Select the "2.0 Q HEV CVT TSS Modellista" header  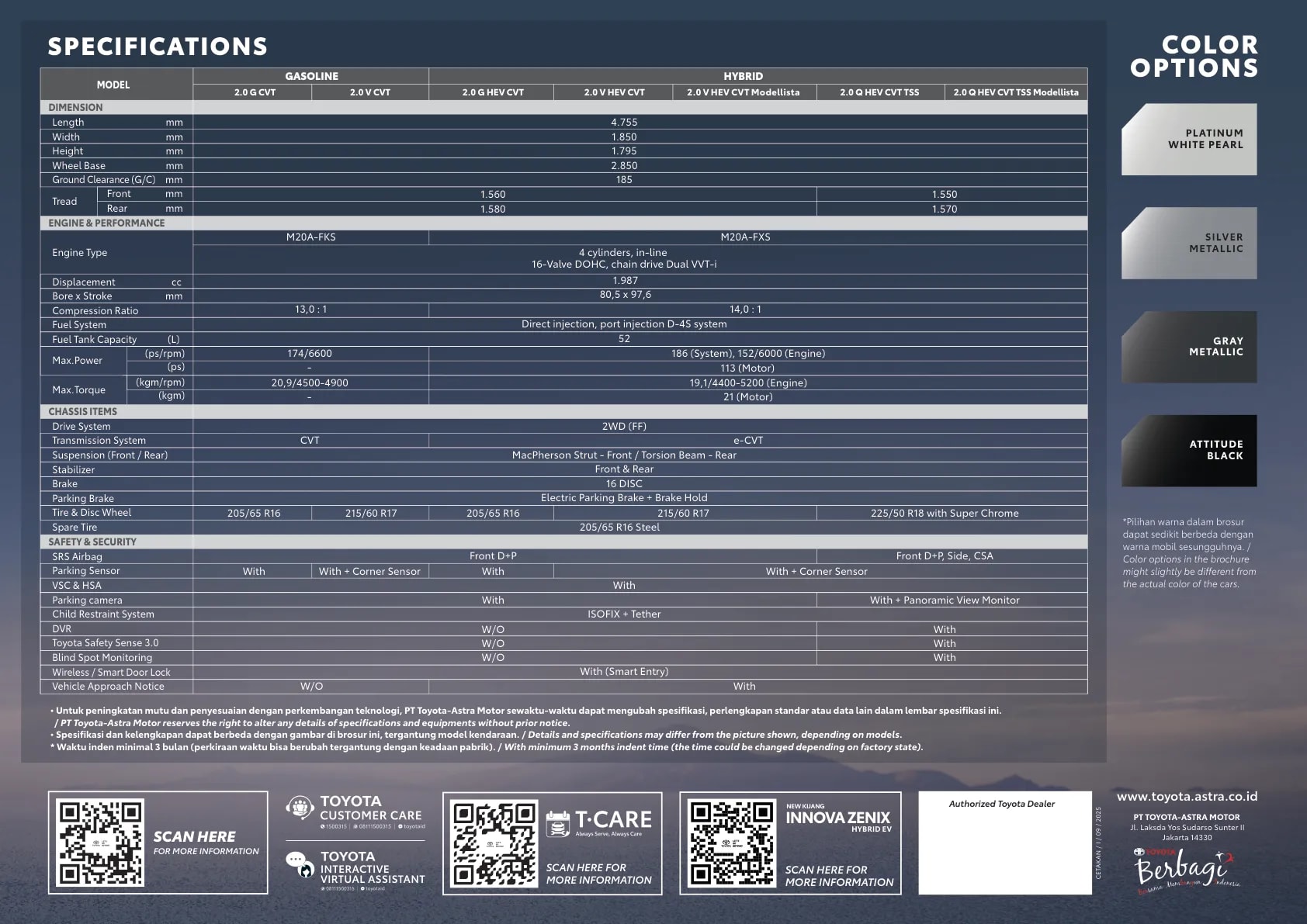coord(1016,92)
